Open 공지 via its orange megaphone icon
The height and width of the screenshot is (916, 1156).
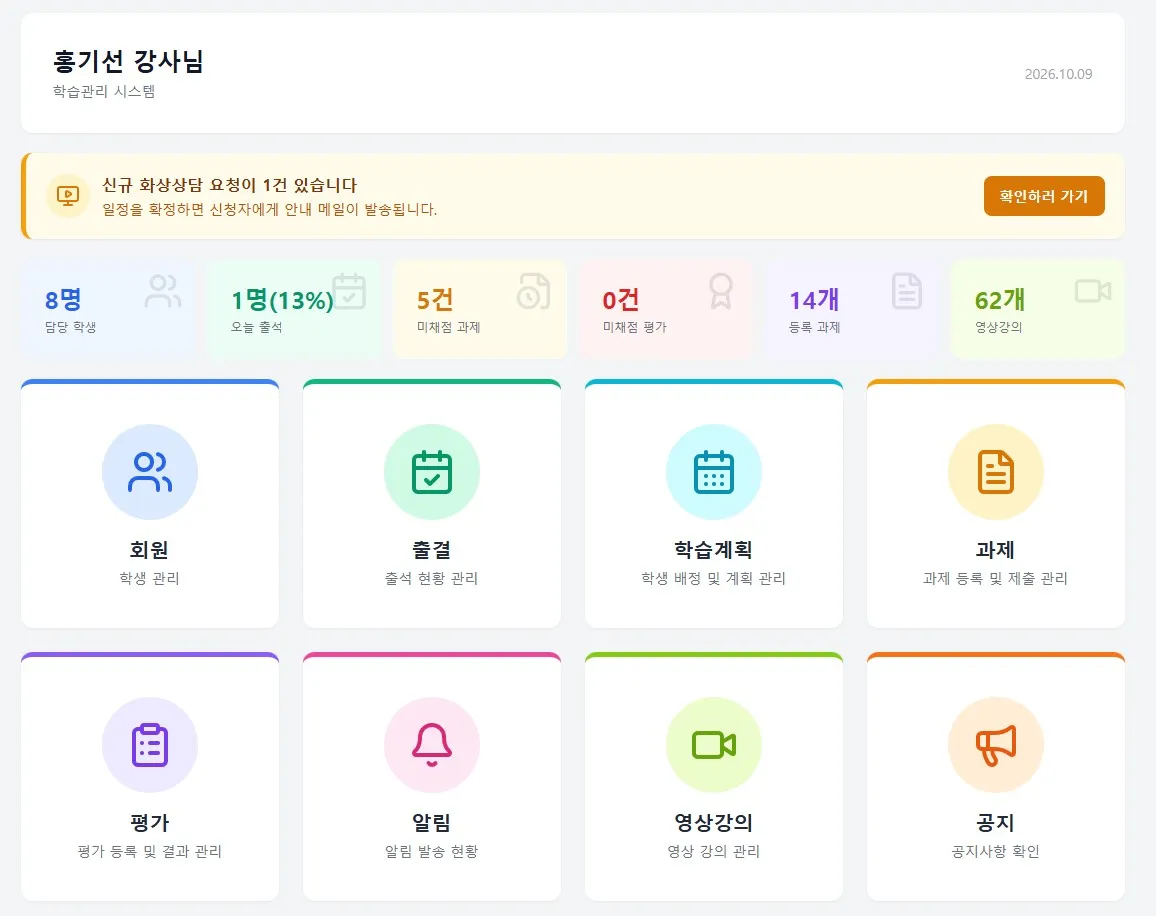[996, 745]
